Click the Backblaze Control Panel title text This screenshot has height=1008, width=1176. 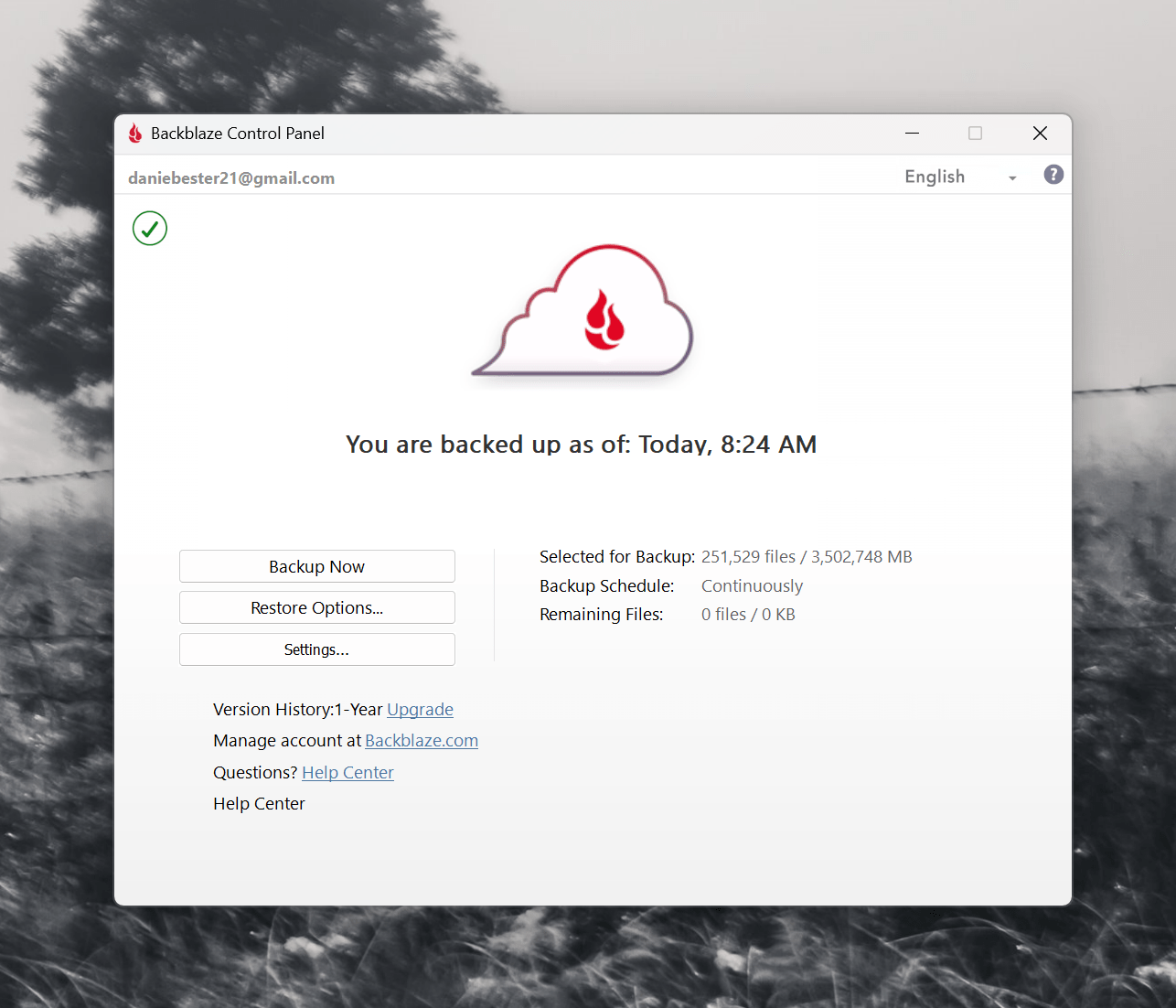(238, 134)
